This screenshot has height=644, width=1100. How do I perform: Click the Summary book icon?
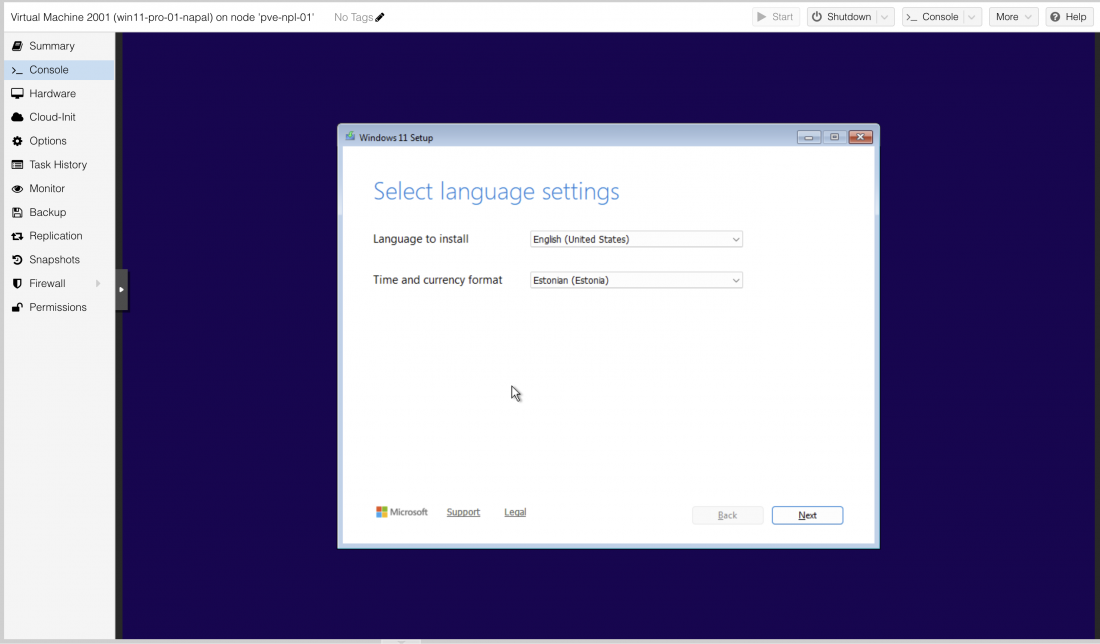pos(18,46)
